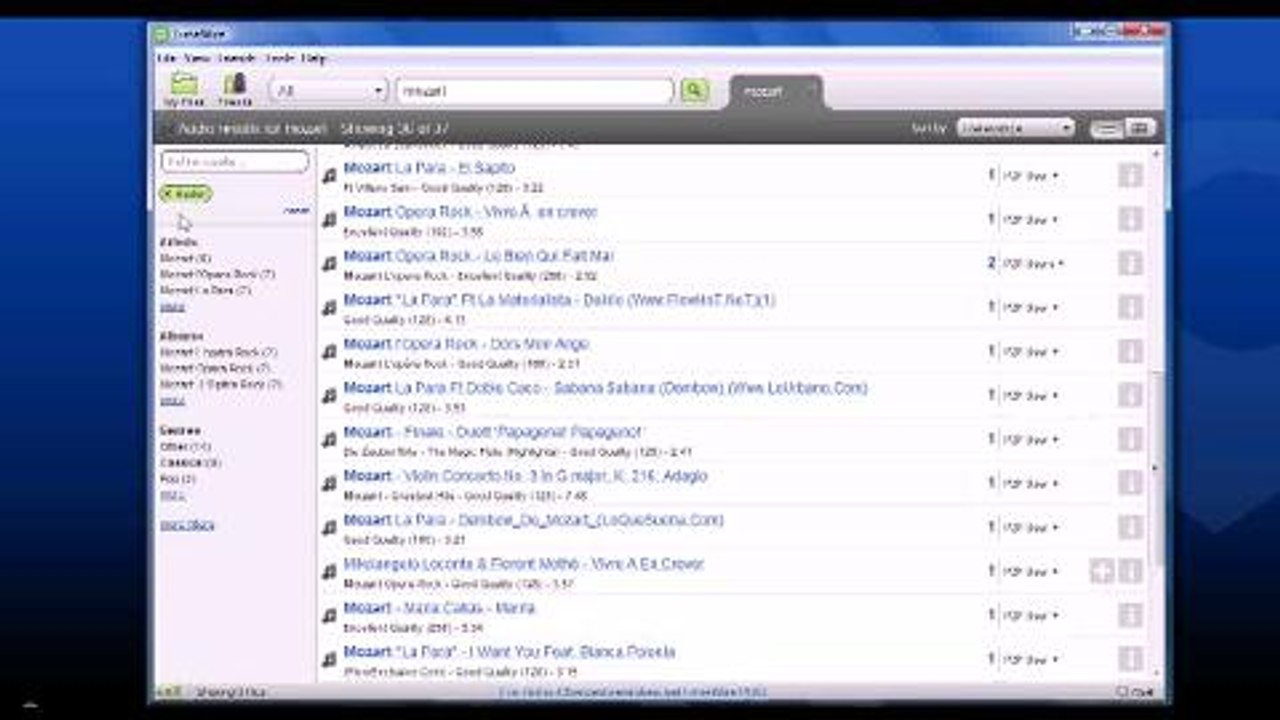Open the Help menu
The image size is (1280, 720).
click(x=313, y=59)
